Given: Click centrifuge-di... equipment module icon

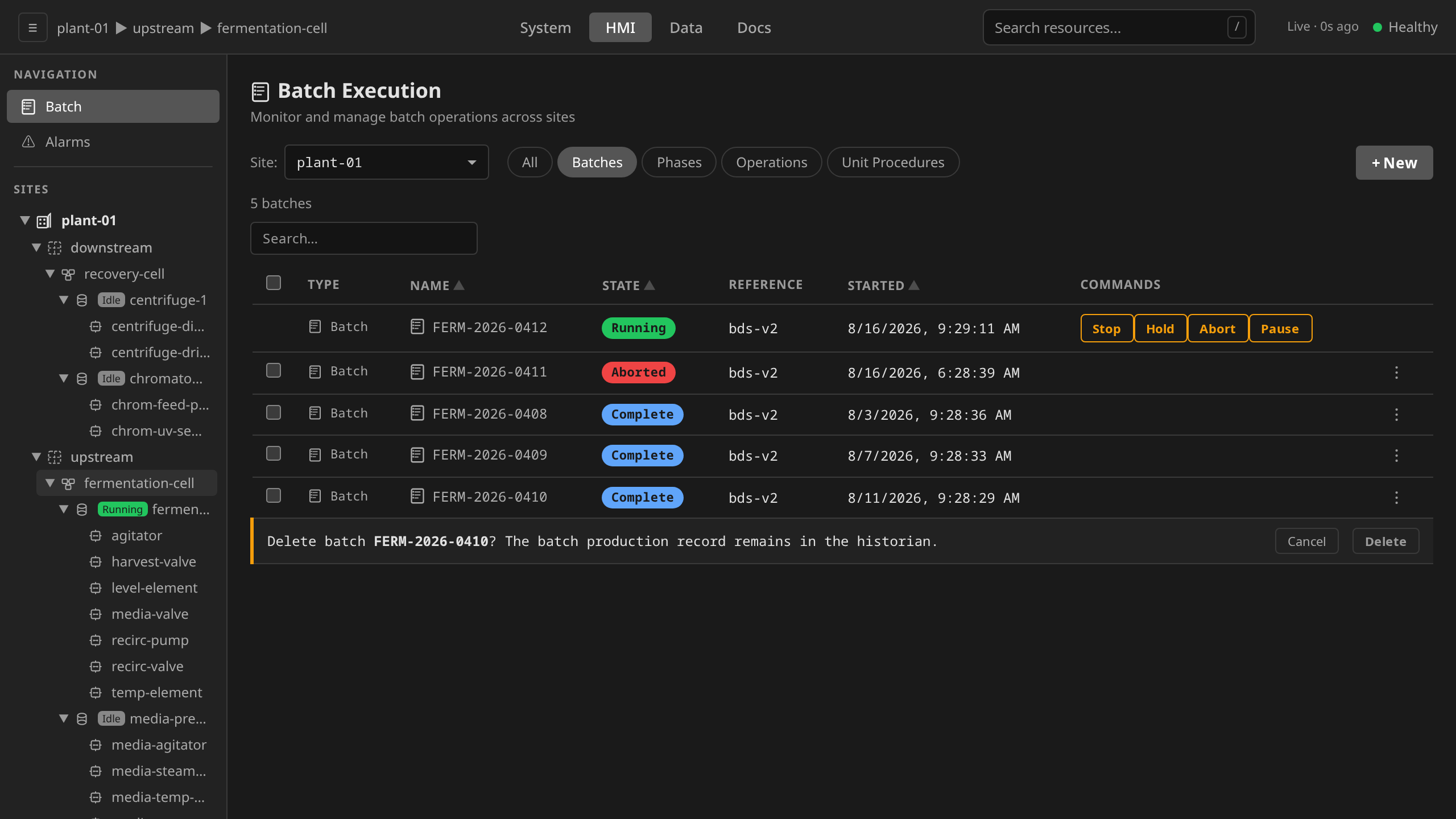Looking at the screenshot, I should point(96,326).
